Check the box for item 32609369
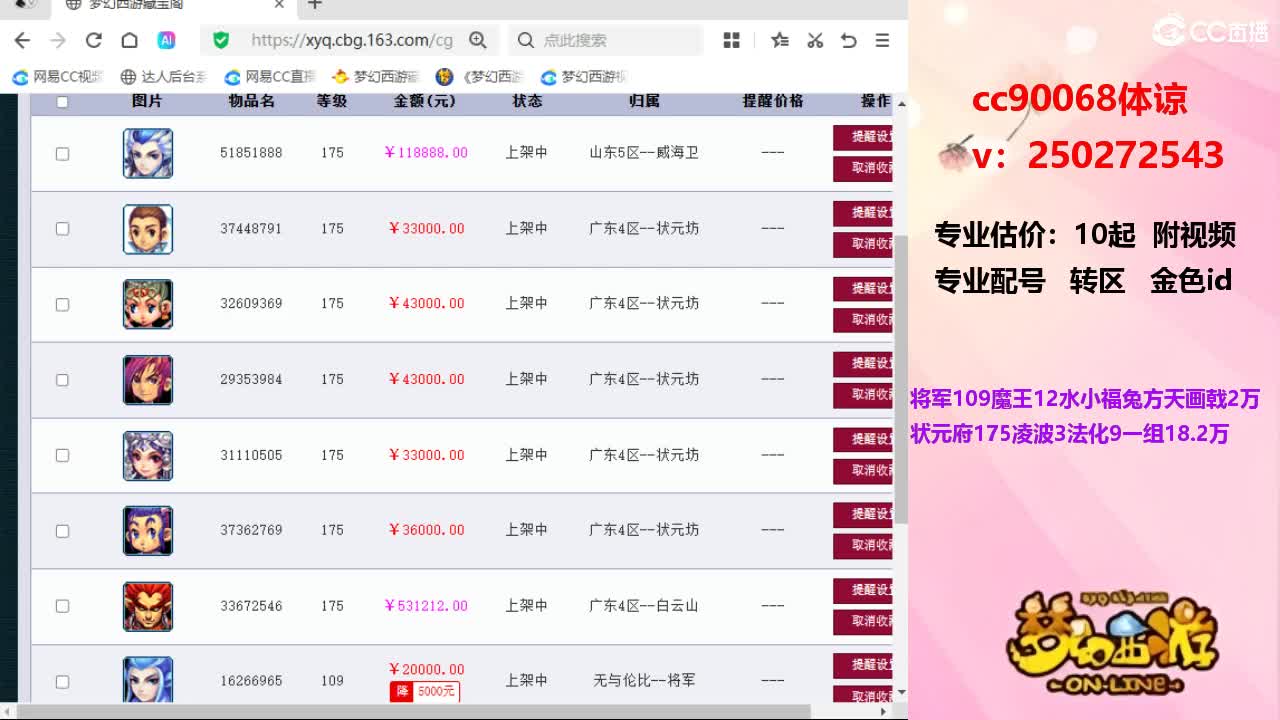Image resolution: width=1280 pixels, height=720 pixels. coord(62,304)
